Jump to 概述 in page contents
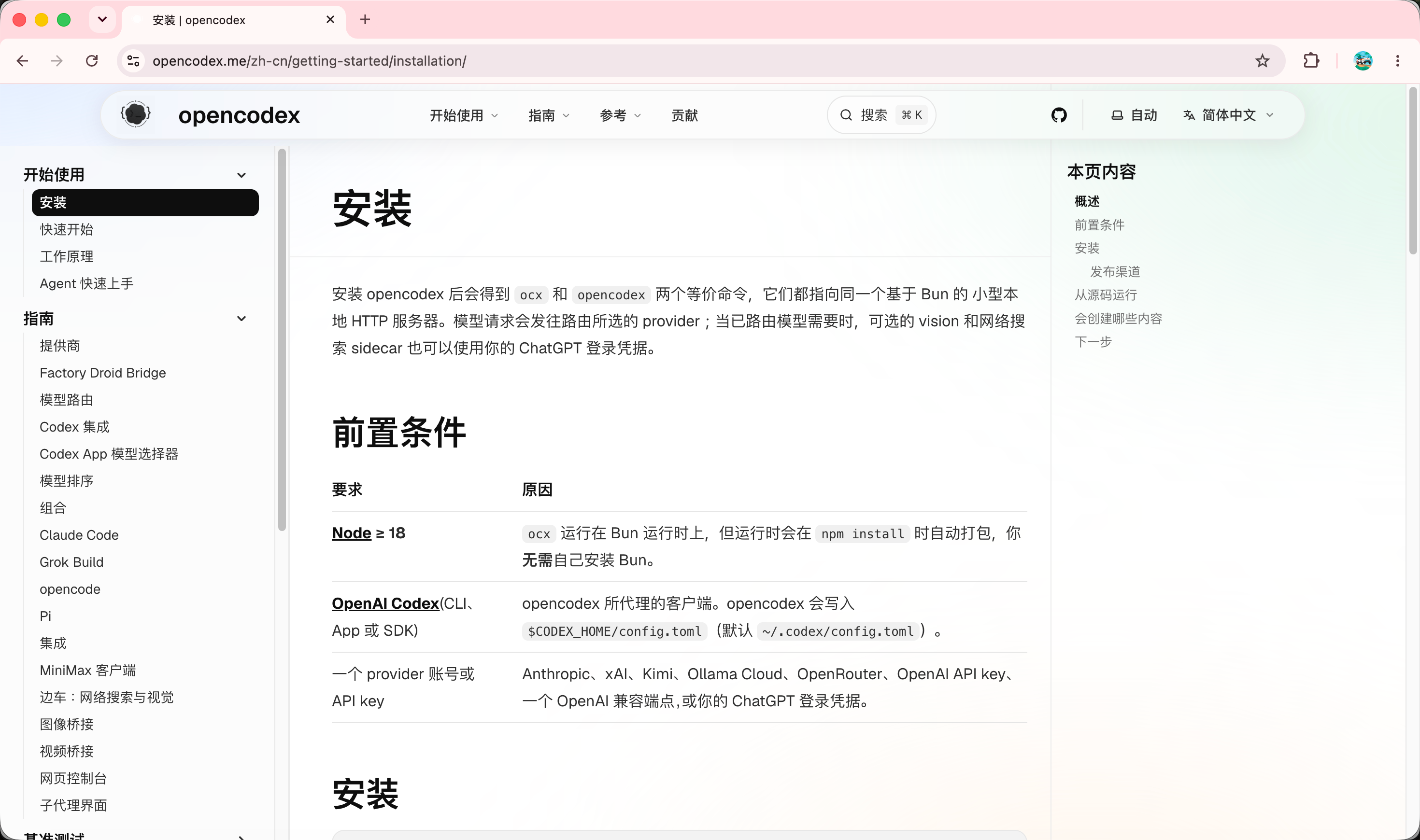The width and height of the screenshot is (1420, 840). pos(1087,201)
